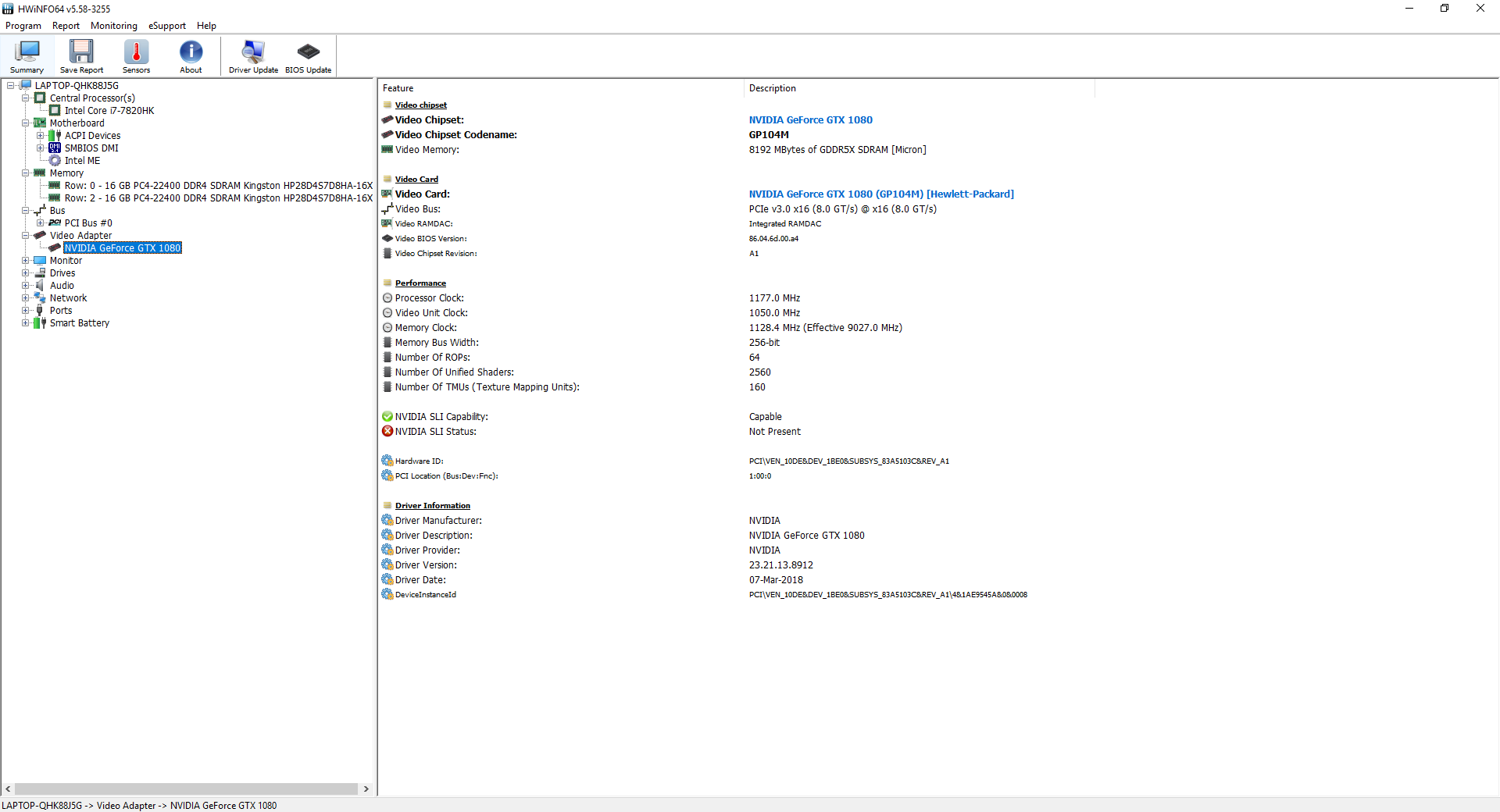Click the Smart Battery icon

(40, 323)
